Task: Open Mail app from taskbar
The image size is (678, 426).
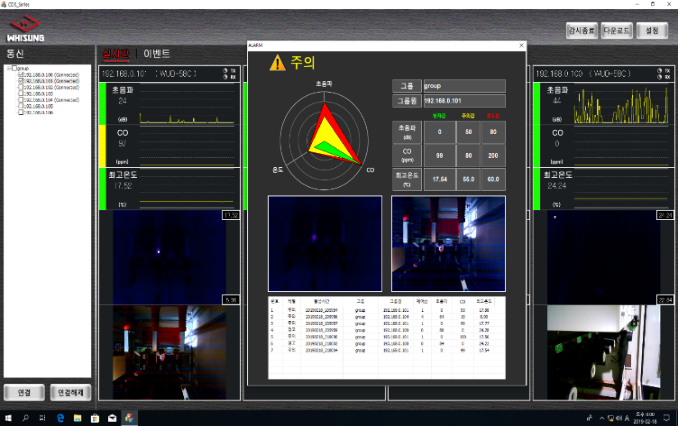Action: (112, 417)
